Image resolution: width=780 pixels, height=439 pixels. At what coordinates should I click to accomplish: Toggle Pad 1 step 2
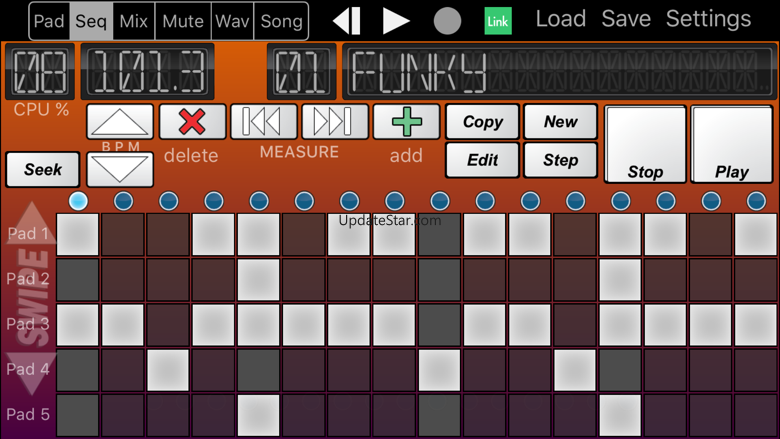pos(123,235)
